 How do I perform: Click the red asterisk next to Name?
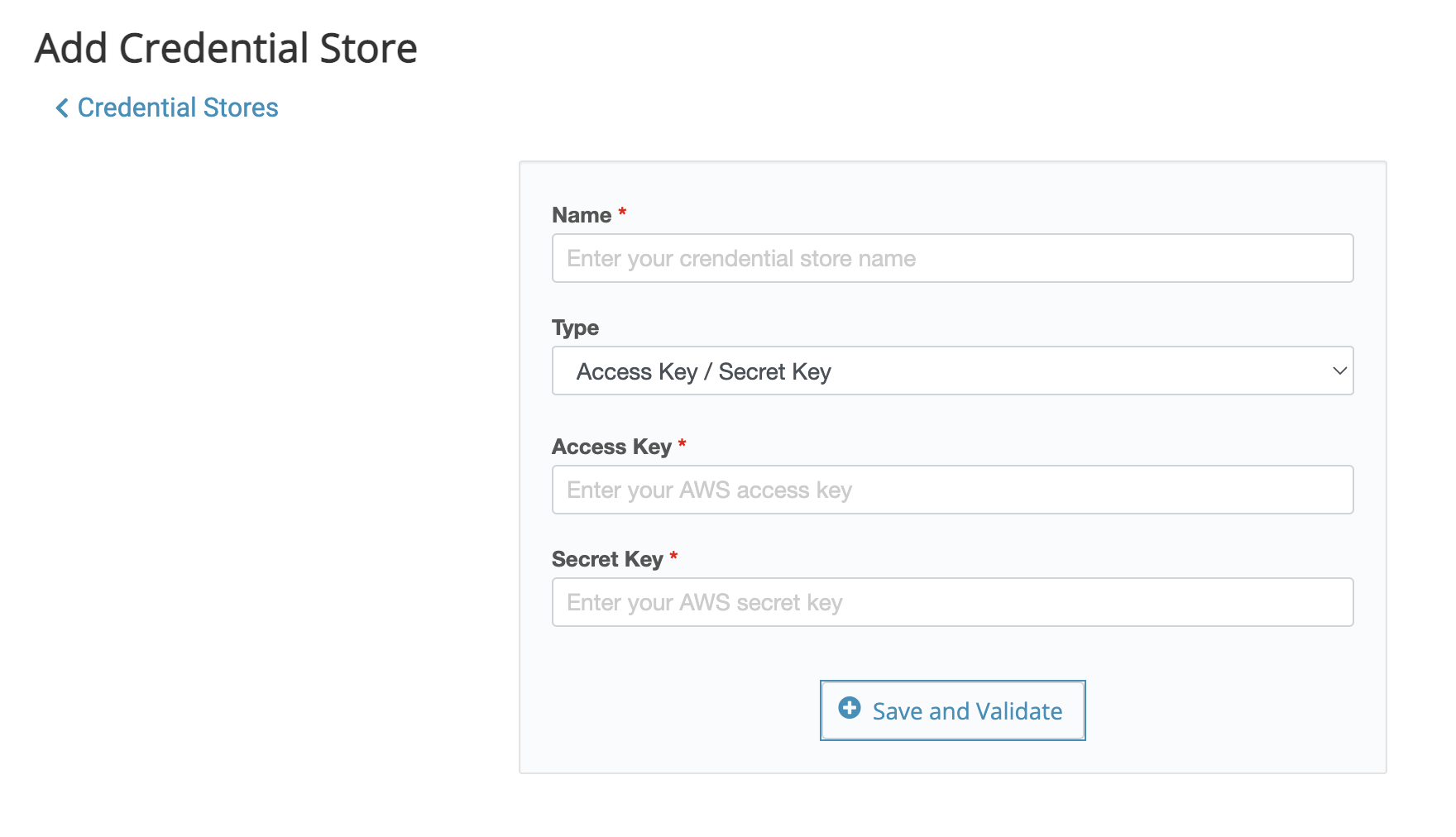click(622, 213)
